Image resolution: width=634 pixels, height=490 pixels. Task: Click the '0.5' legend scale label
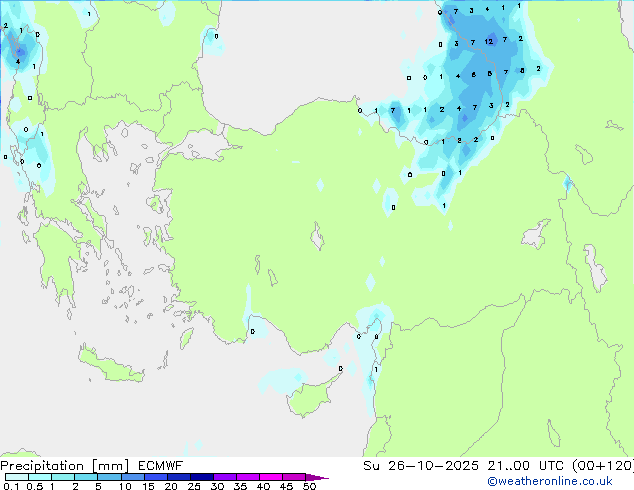pyautogui.click(x=35, y=486)
